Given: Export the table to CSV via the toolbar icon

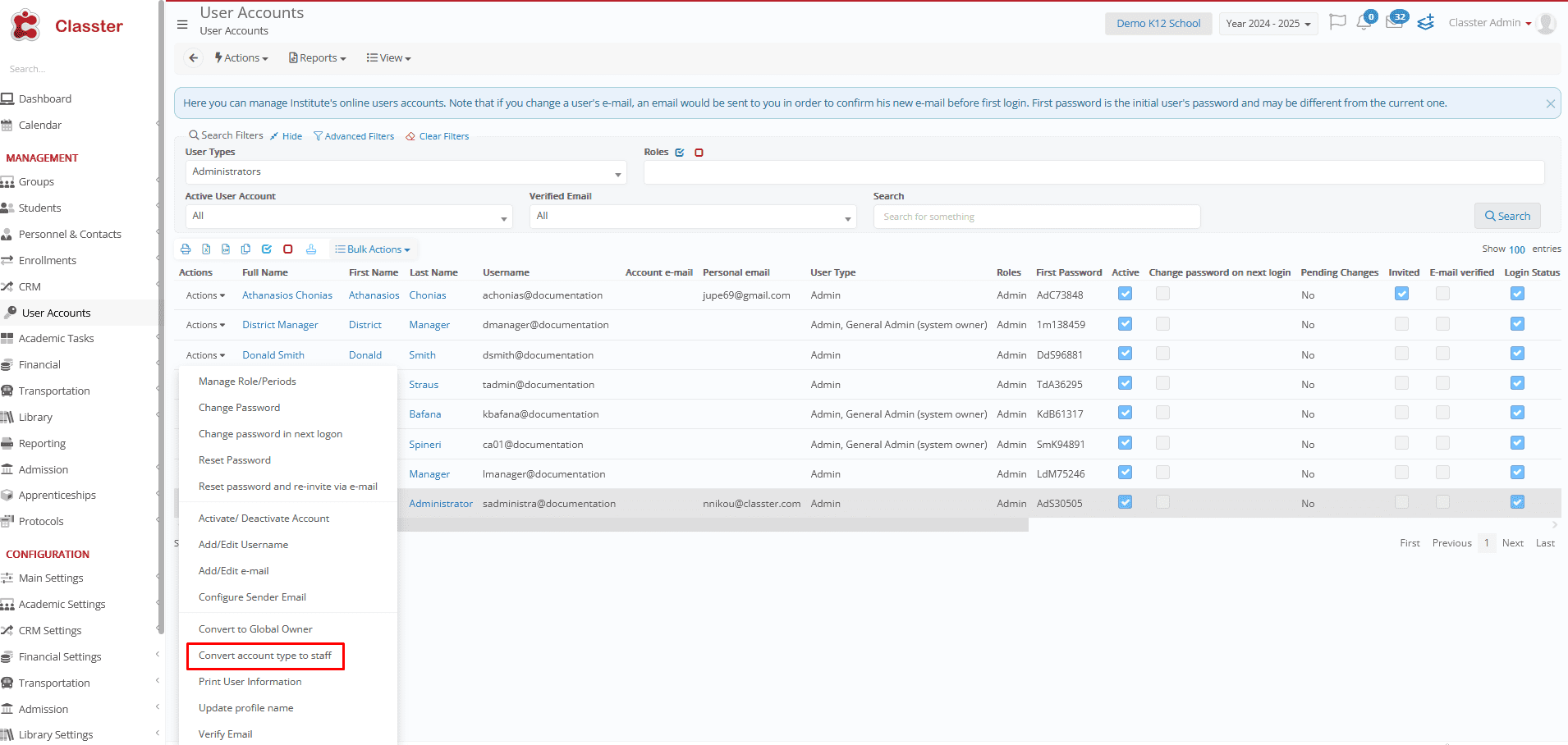Looking at the screenshot, I should click(226, 249).
